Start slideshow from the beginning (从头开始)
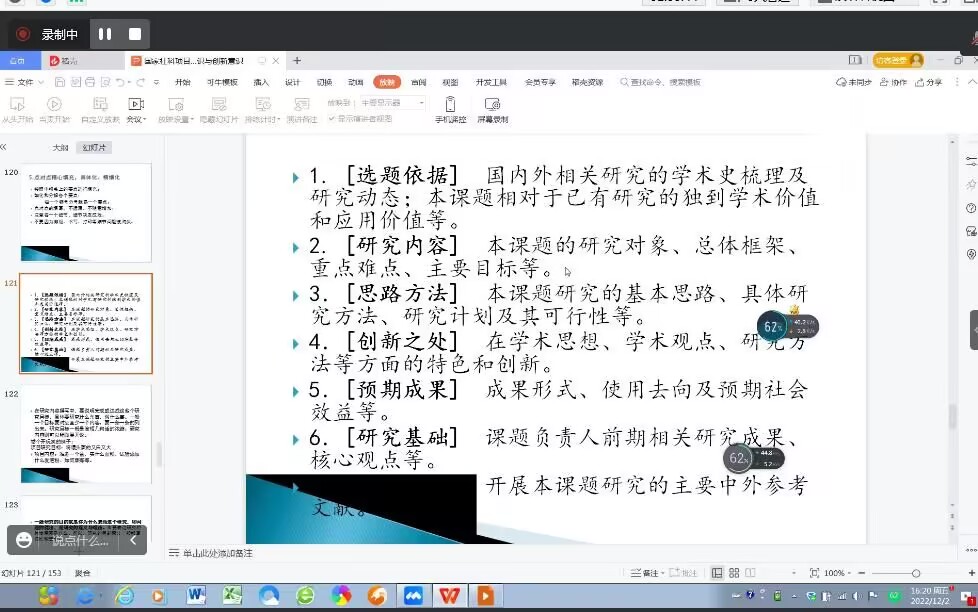 click(x=17, y=110)
